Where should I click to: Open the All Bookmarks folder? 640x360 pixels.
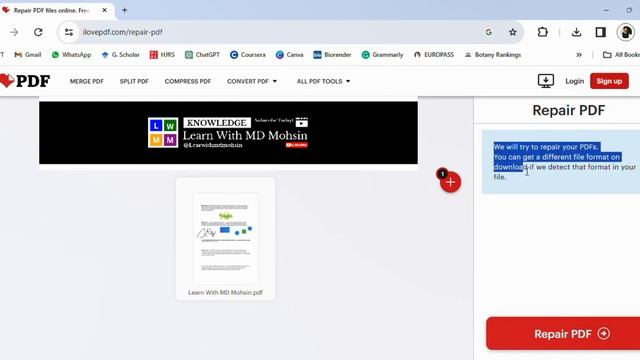tap(621, 55)
